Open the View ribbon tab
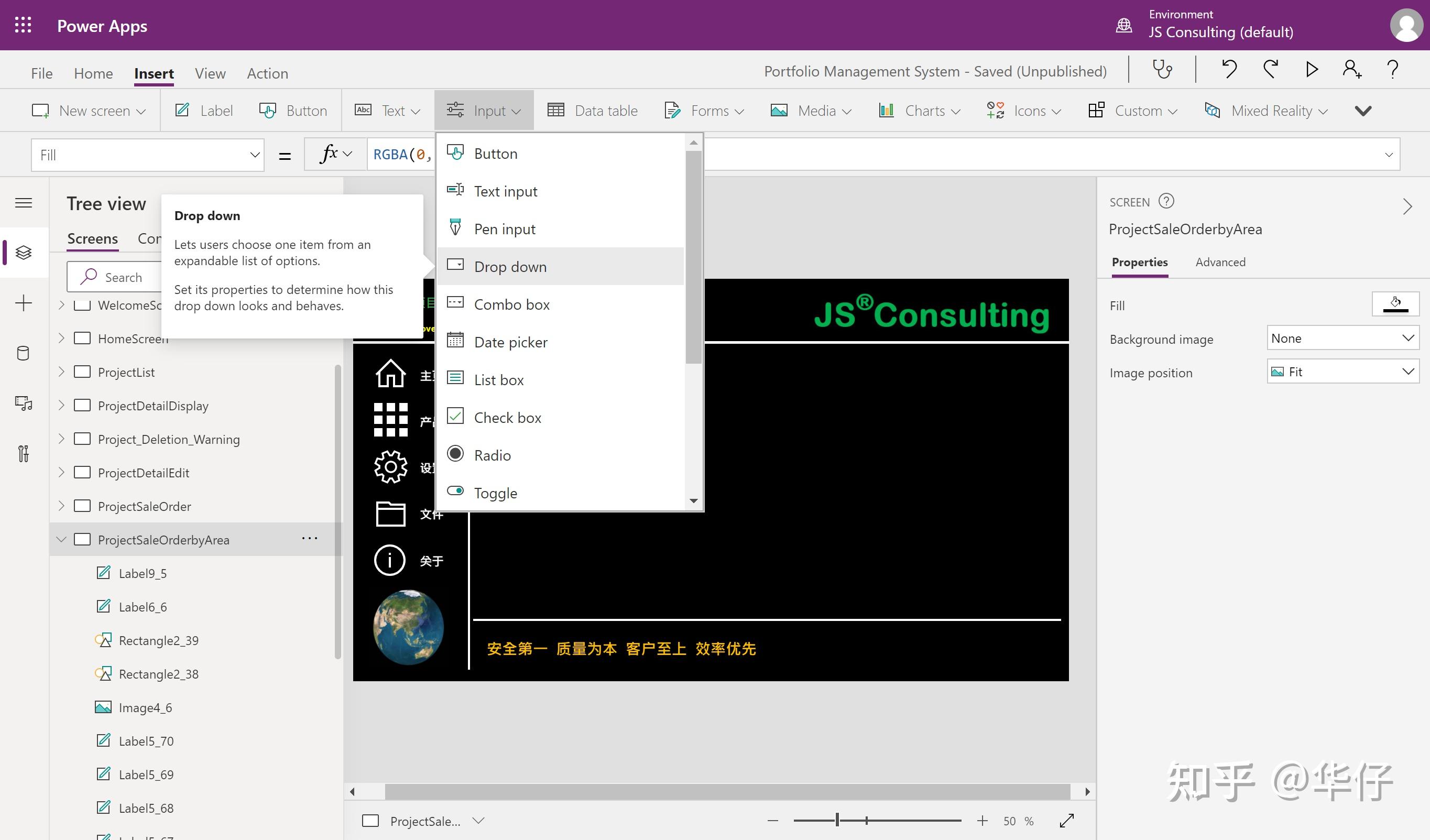Viewport: 1430px width, 840px height. (x=210, y=73)
